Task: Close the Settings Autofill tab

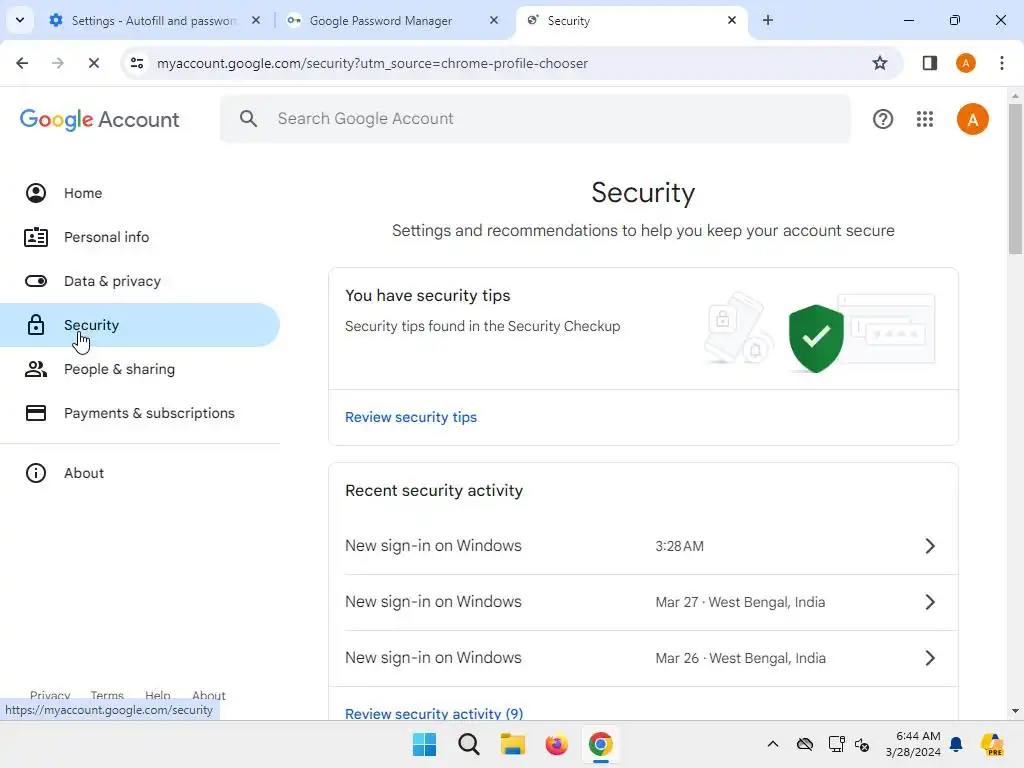Action: [256, 20]
